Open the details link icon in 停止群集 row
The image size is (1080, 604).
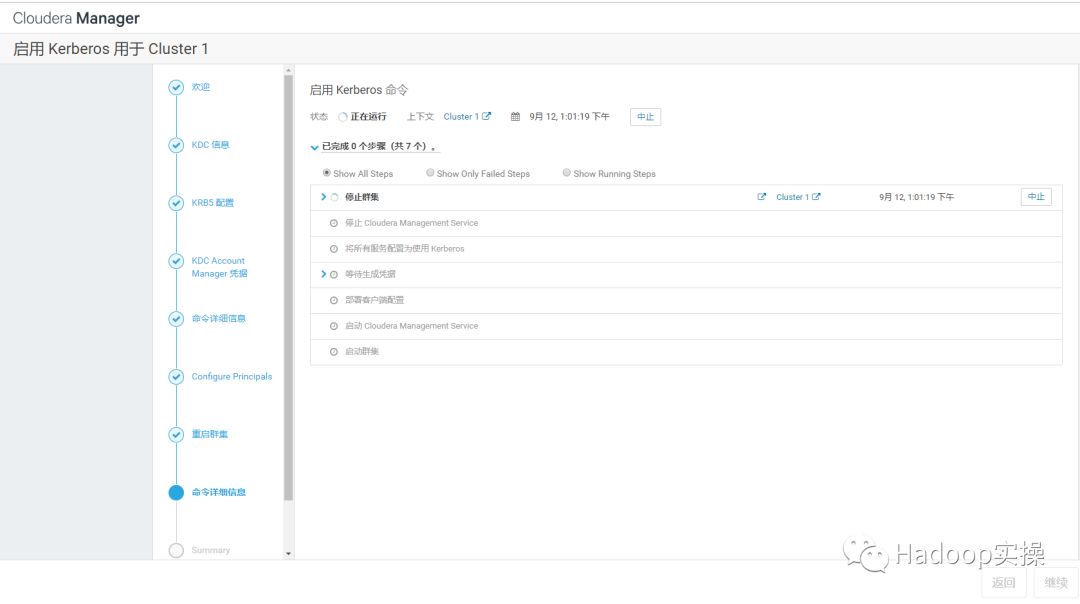762,197
